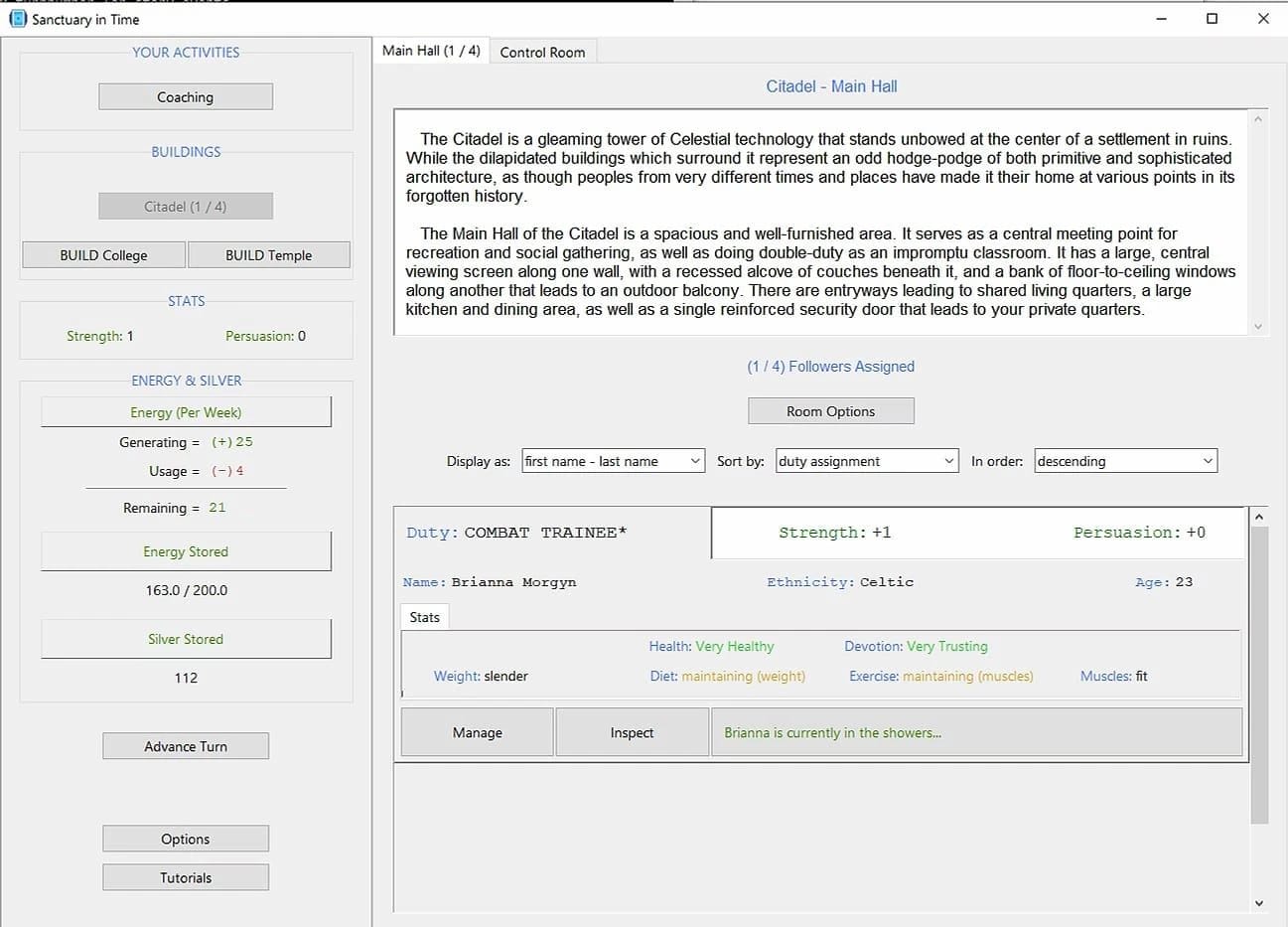
Task: Click the Strength: 1 stat
Action: 100,336
